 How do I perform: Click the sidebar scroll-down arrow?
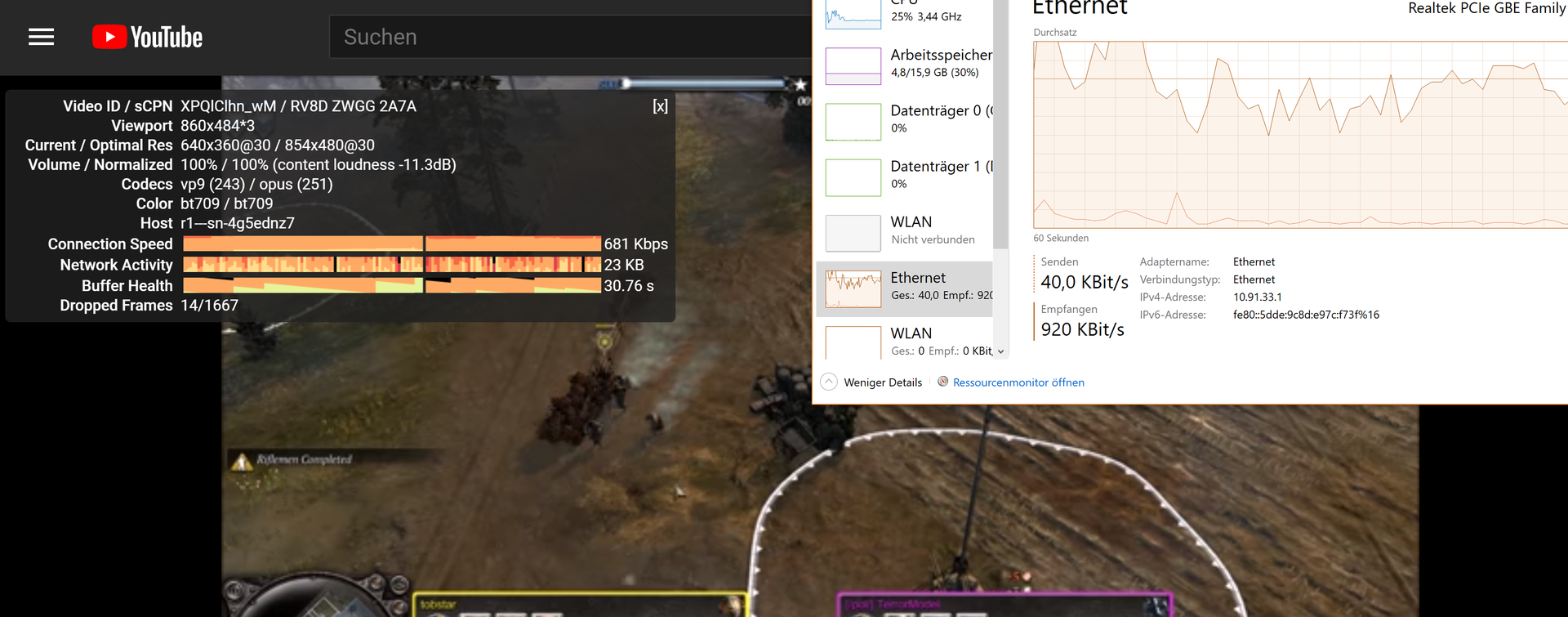click(1000, 351)
